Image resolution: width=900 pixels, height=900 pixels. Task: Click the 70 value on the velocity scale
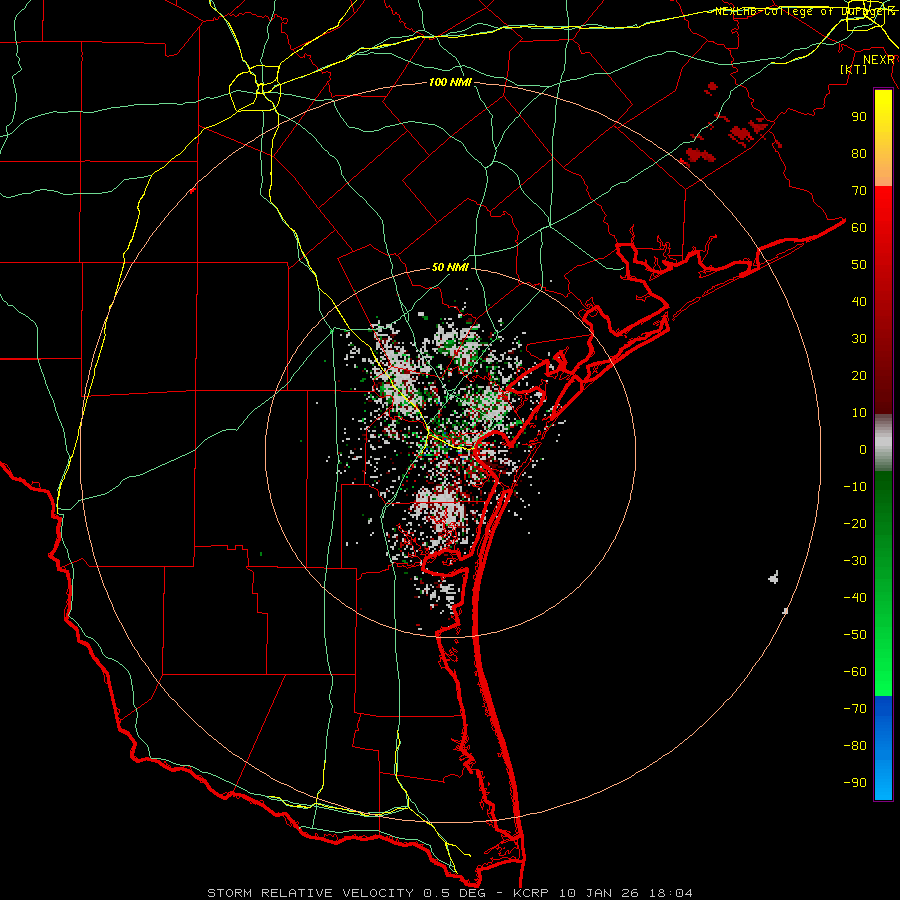[x=859, y=191]
